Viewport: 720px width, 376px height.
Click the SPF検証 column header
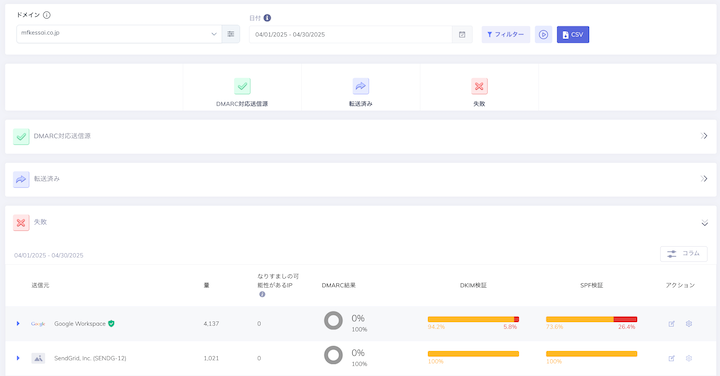click(591, 286)
